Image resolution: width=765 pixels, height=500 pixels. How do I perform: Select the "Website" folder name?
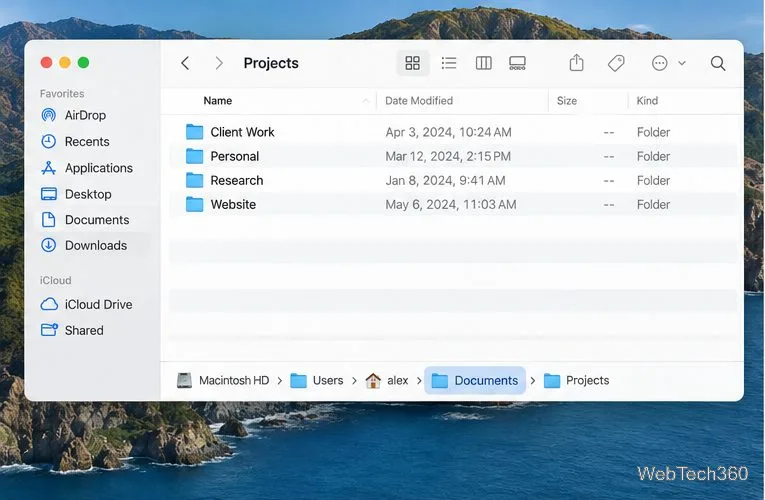(233, 204)
